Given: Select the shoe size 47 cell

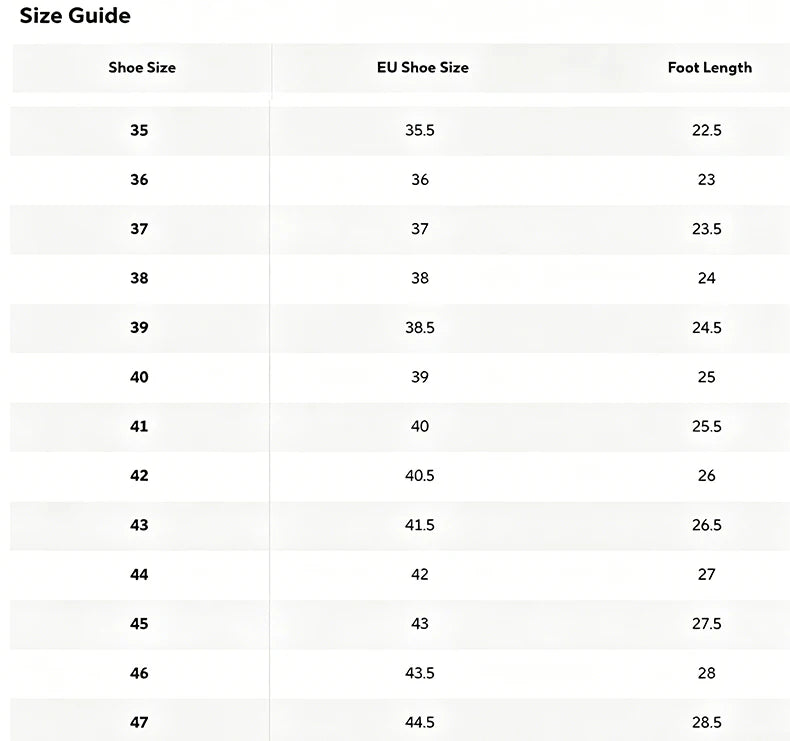Looking at the screenshot, I should tap(139, 723).
